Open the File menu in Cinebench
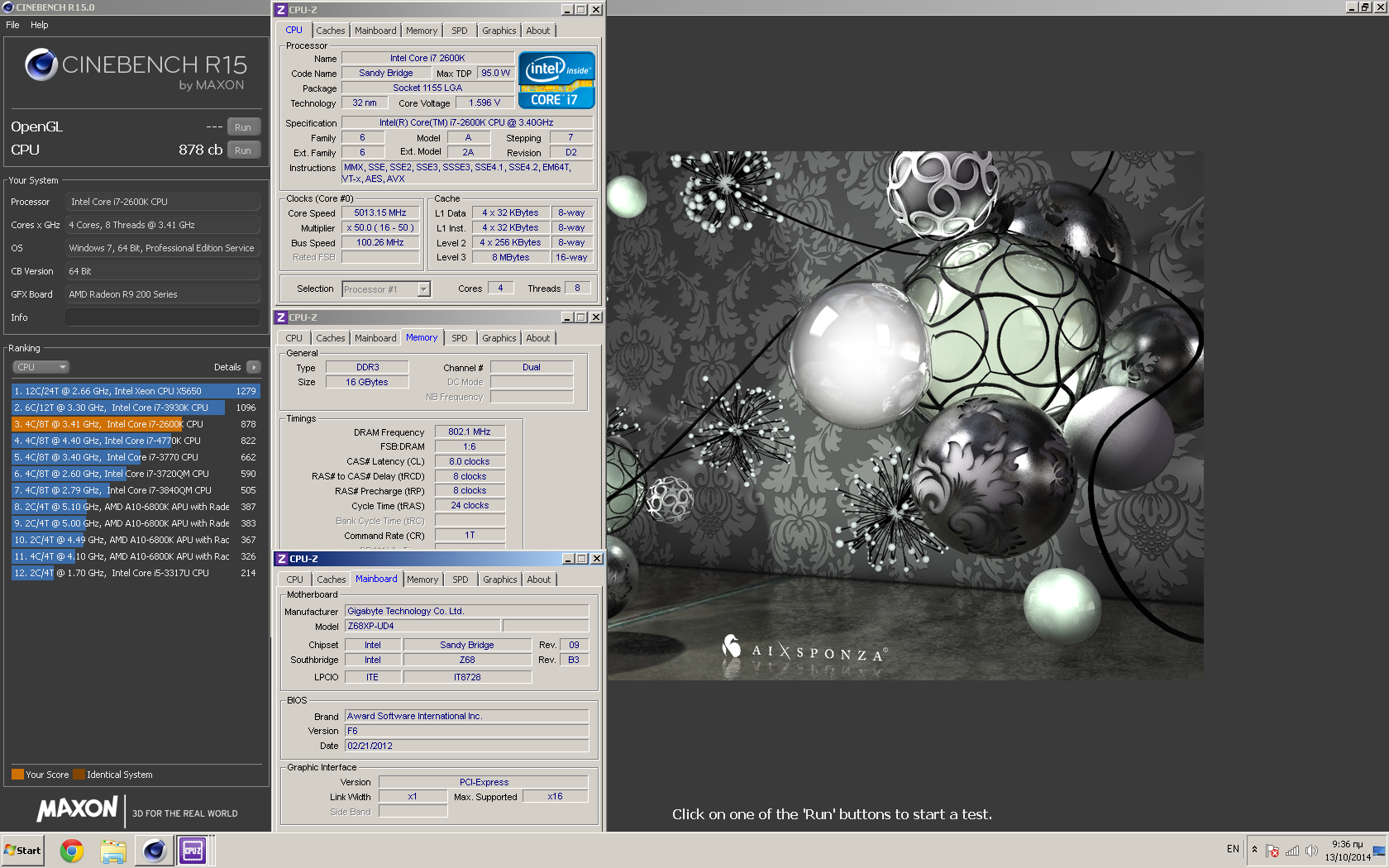Viewport: 1389px width, 868px height. [12, 25]
